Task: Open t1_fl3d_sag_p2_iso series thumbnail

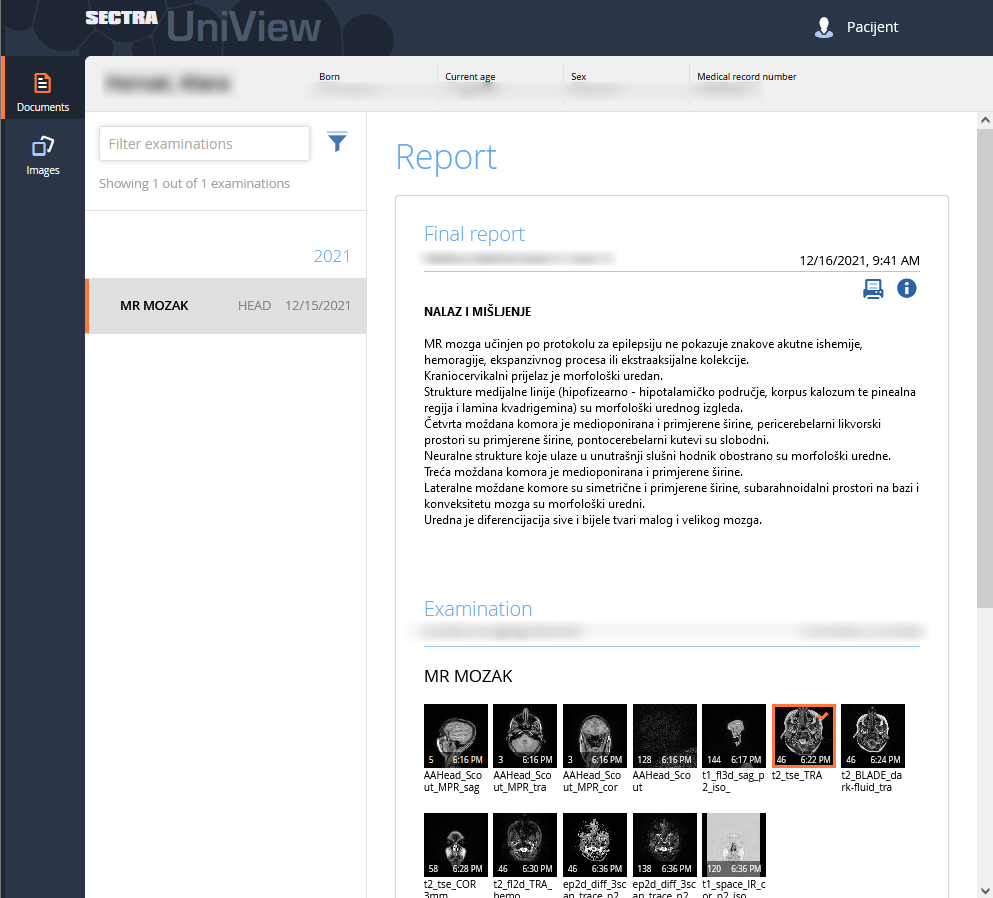Action: (734, 736)
